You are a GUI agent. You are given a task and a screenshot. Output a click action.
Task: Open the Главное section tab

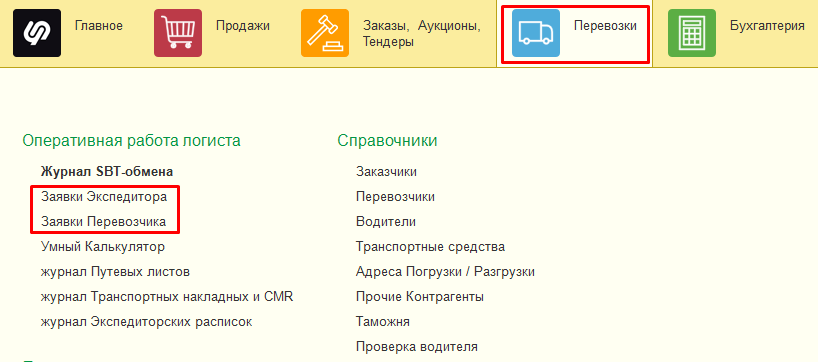click(x=99, y=26)
